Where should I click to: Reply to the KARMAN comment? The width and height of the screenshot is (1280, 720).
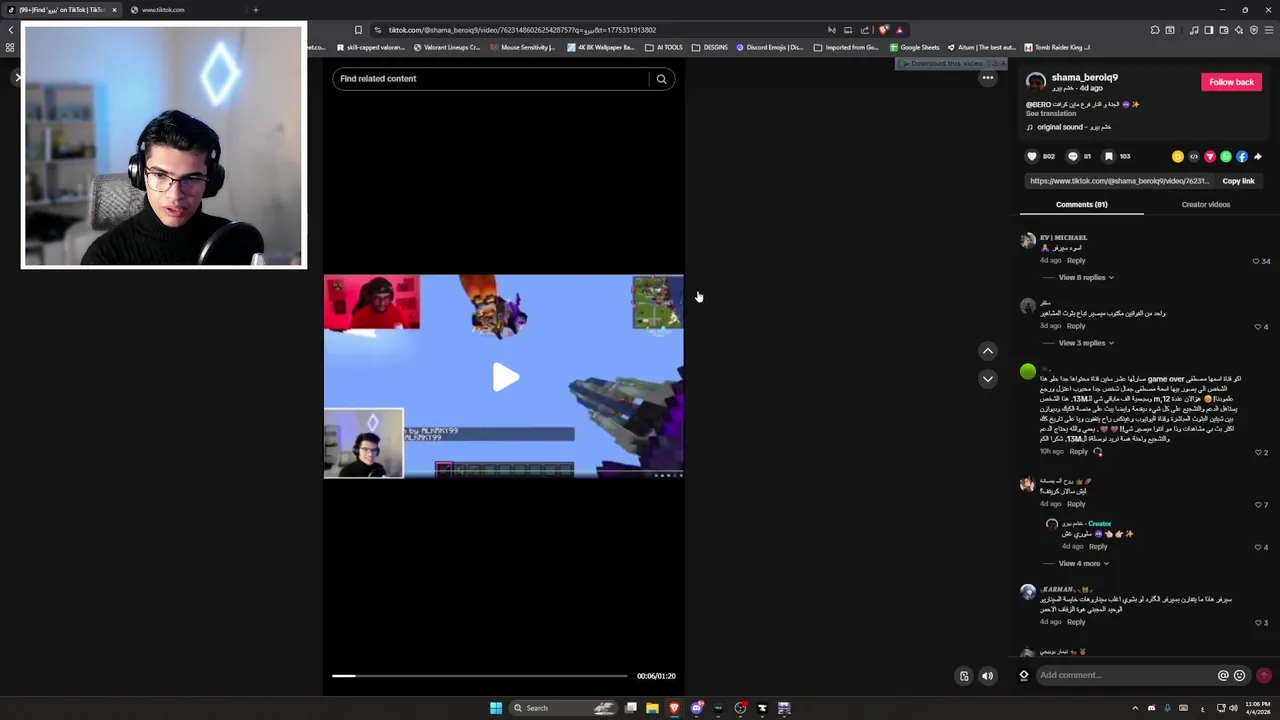pyautogui.click(x=1076, y=622)
